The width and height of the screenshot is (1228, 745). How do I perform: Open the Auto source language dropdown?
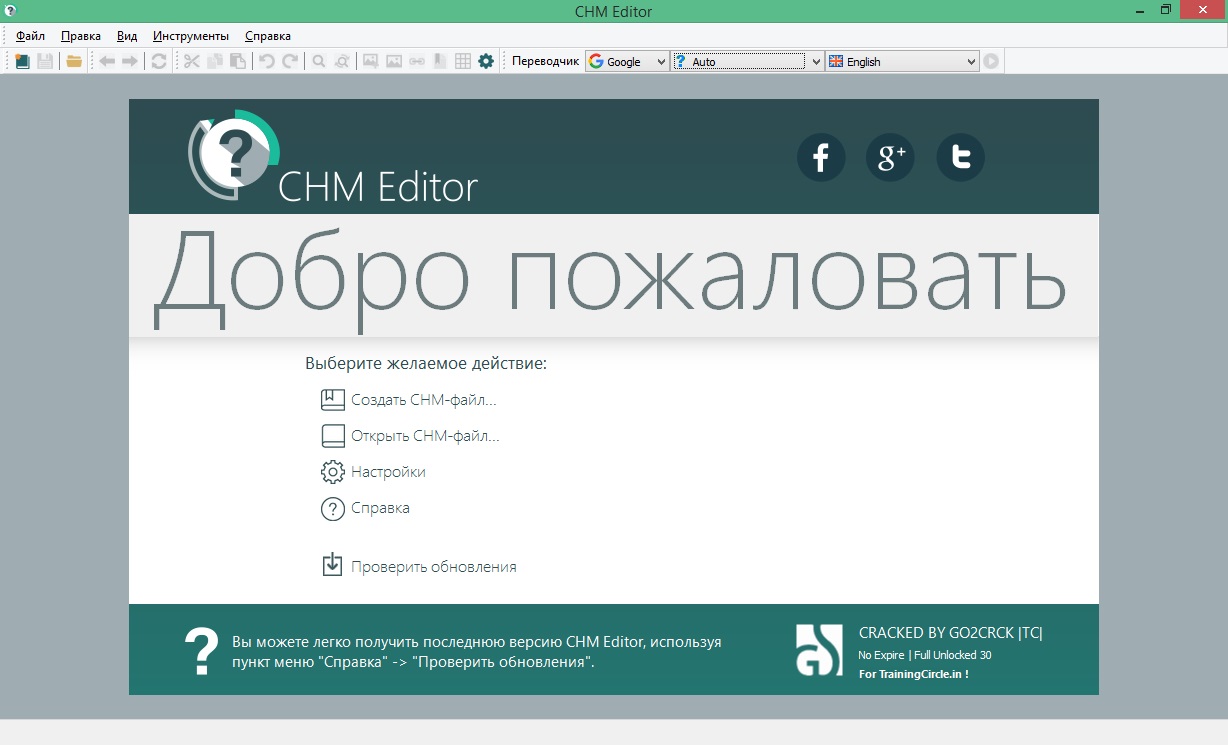(748, 61)
